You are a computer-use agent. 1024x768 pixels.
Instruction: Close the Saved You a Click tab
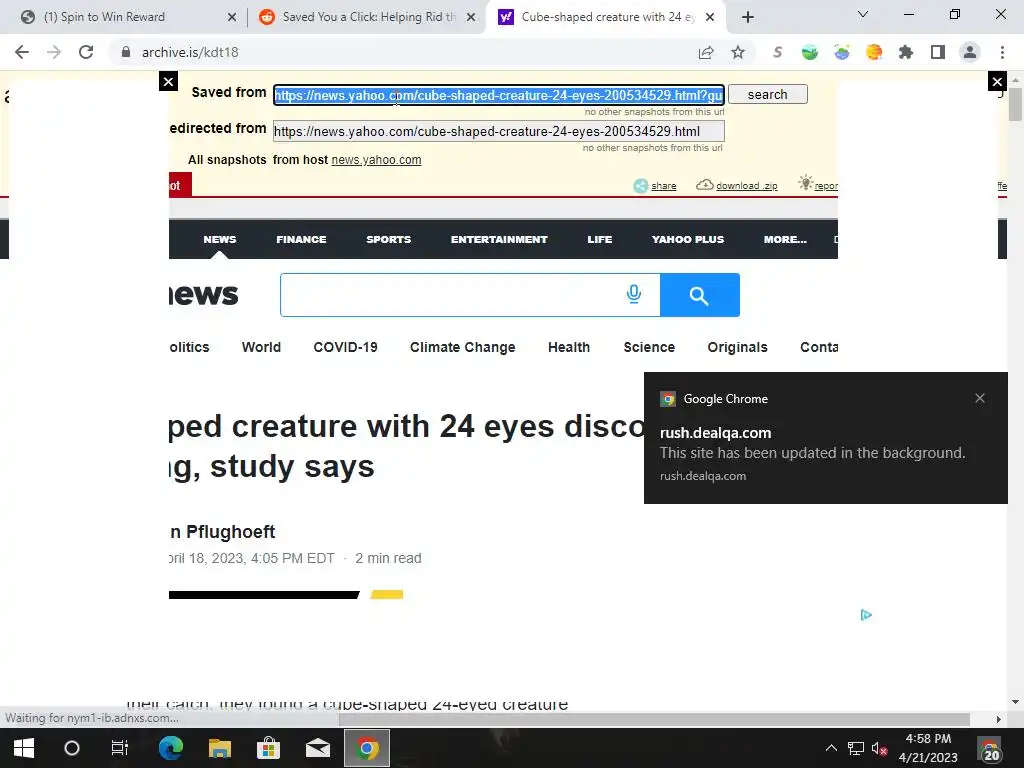pyautogui.click(x=471, y=17)
